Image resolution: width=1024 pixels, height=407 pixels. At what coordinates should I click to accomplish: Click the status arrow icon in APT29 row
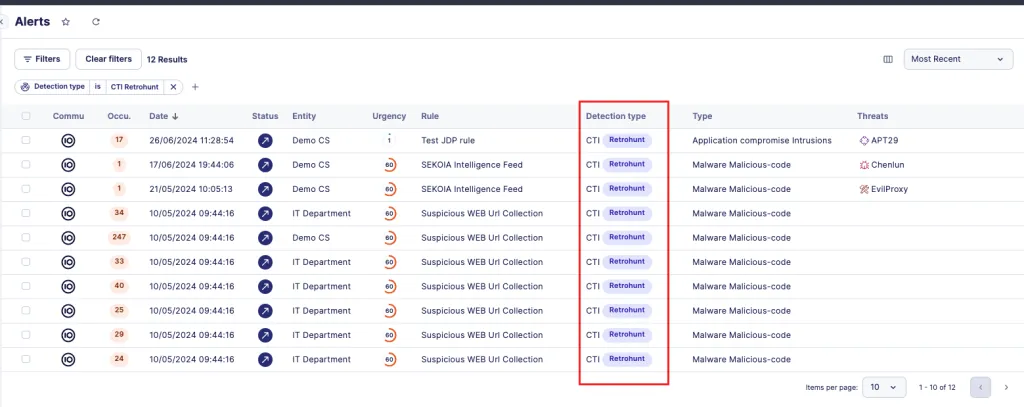[265, 140]
